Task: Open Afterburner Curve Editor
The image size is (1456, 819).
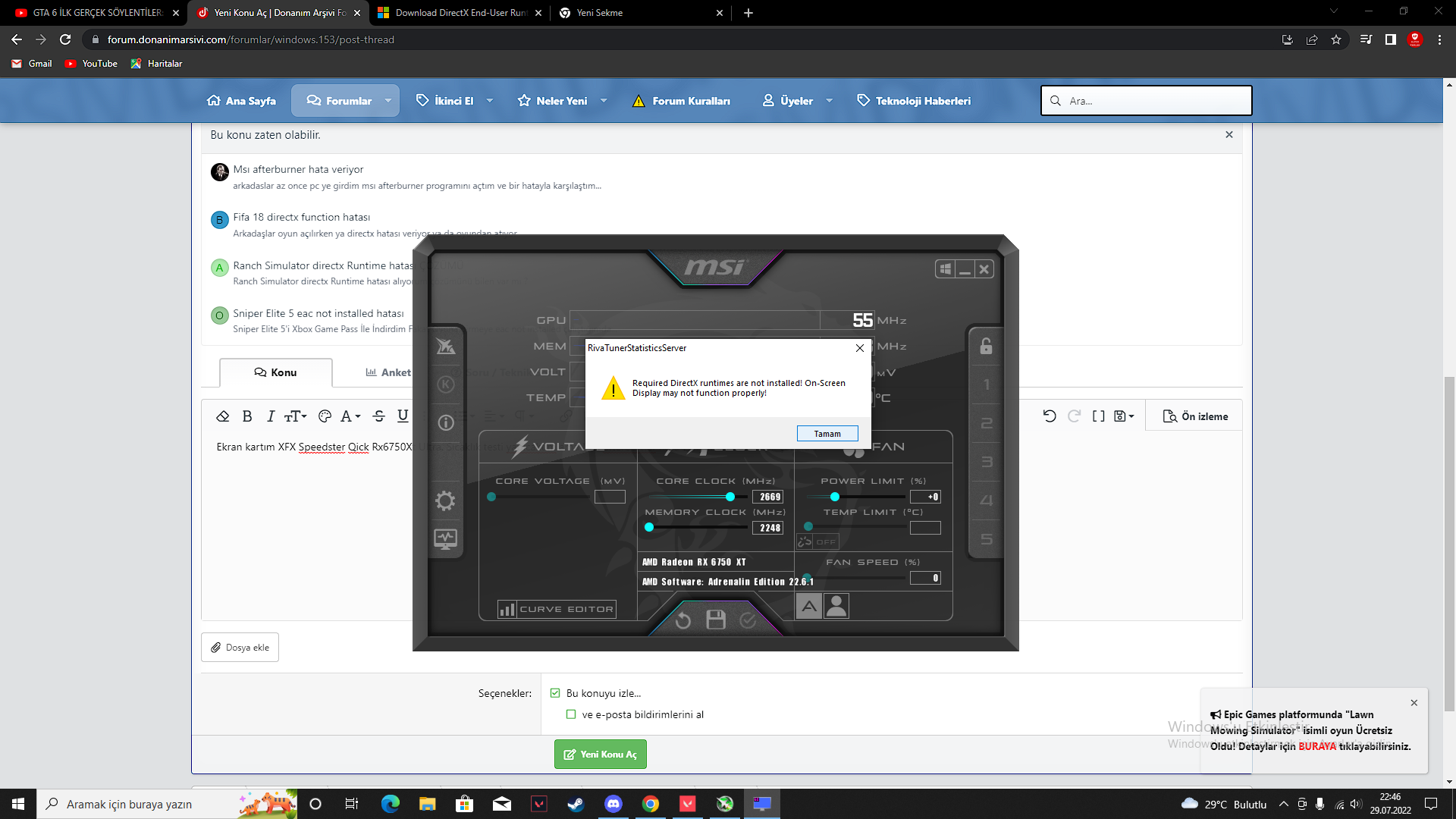Action: tap(557, 609)
